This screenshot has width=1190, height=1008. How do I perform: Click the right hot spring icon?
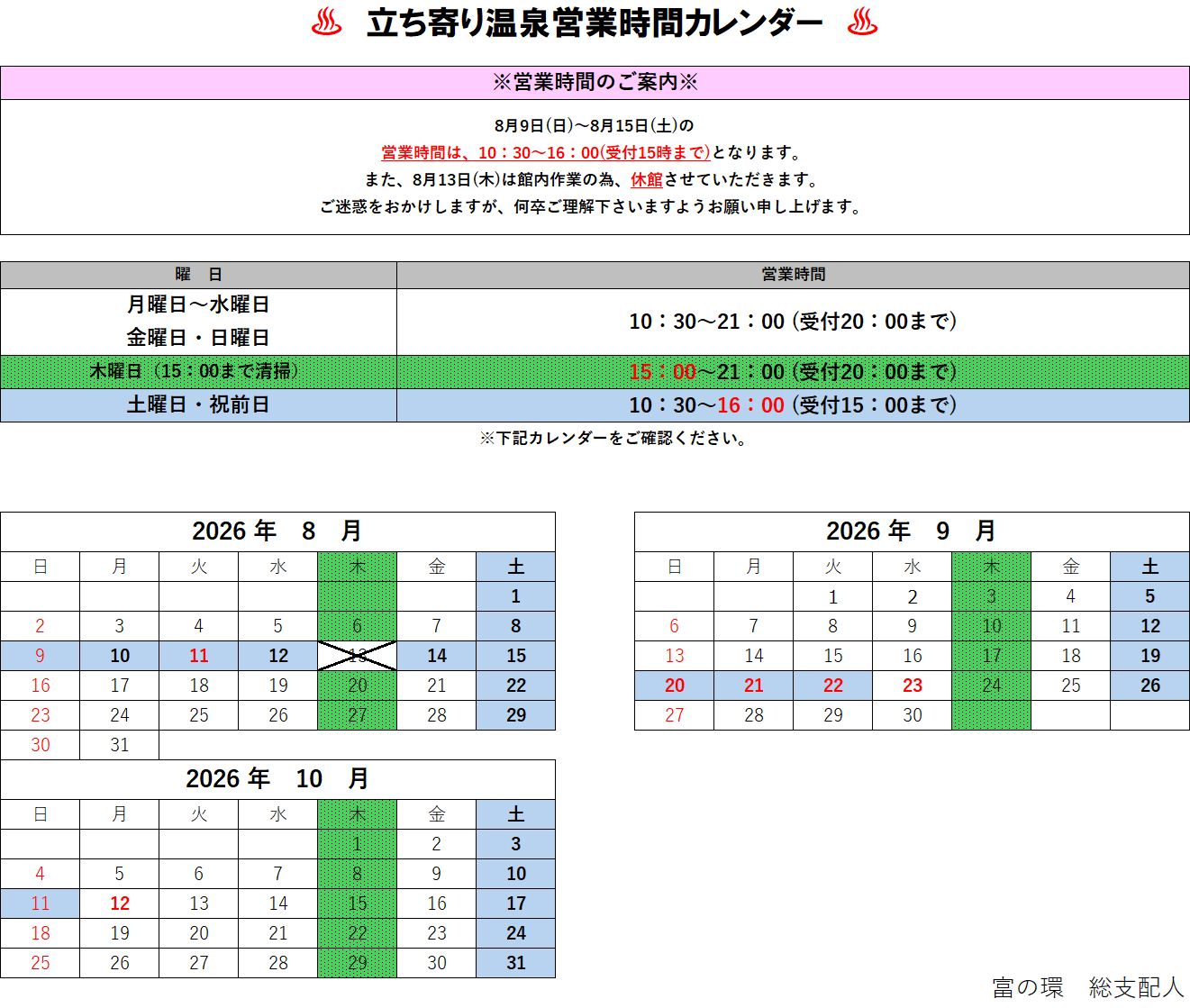862,23
